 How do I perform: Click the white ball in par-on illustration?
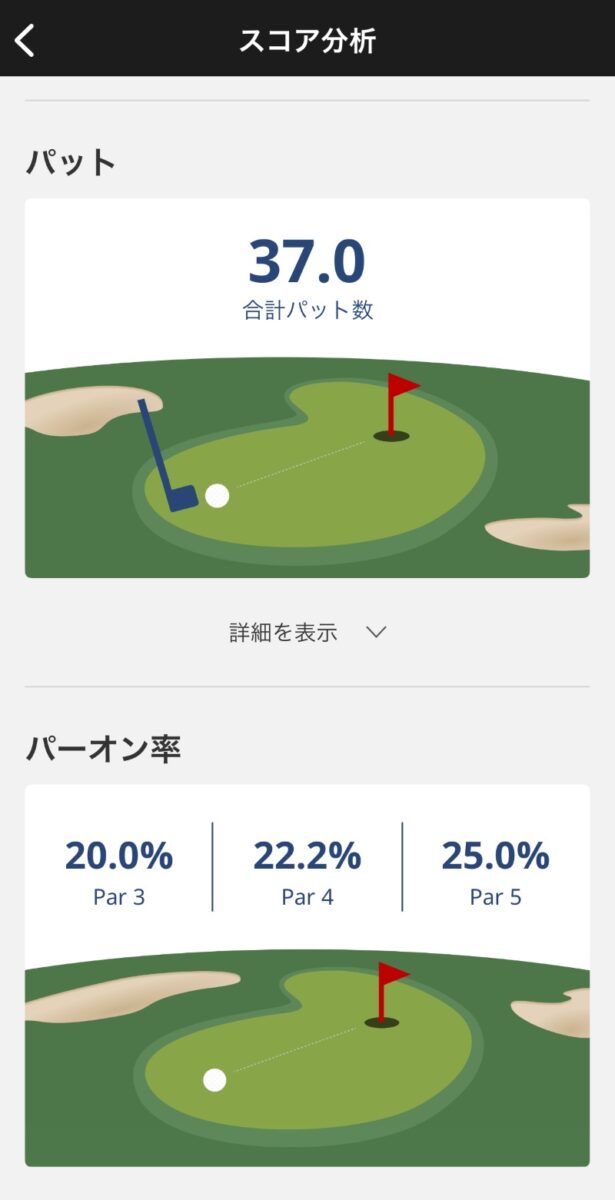[x=214, y=1080]
